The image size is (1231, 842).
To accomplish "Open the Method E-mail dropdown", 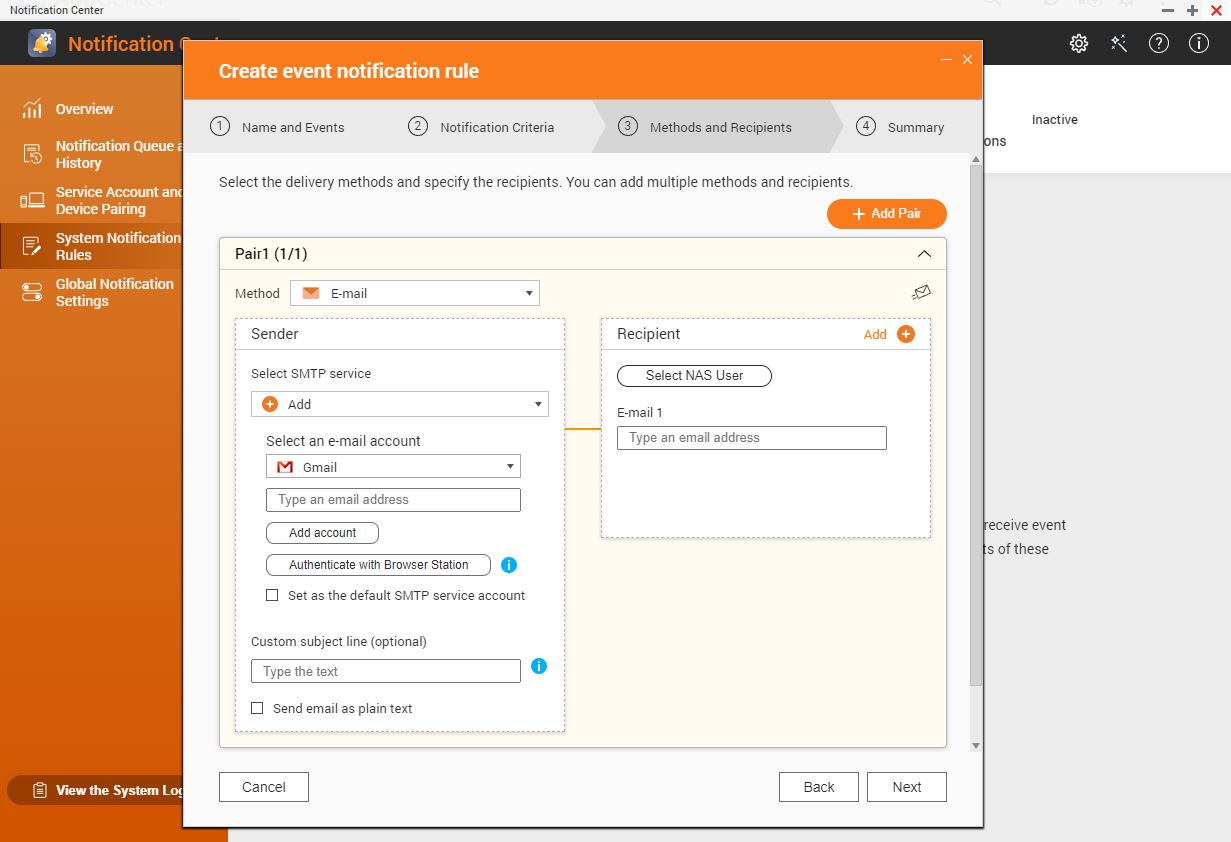I will (415, 293).
